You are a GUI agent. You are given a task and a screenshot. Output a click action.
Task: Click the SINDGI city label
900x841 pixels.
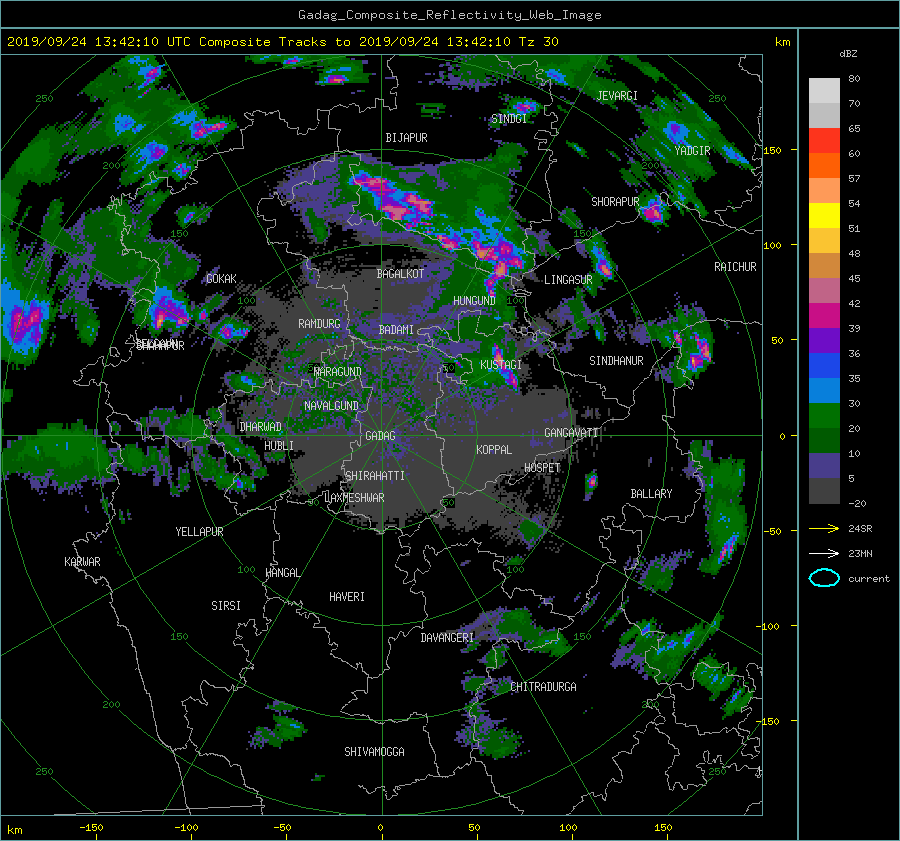click(x=509, y=119)
